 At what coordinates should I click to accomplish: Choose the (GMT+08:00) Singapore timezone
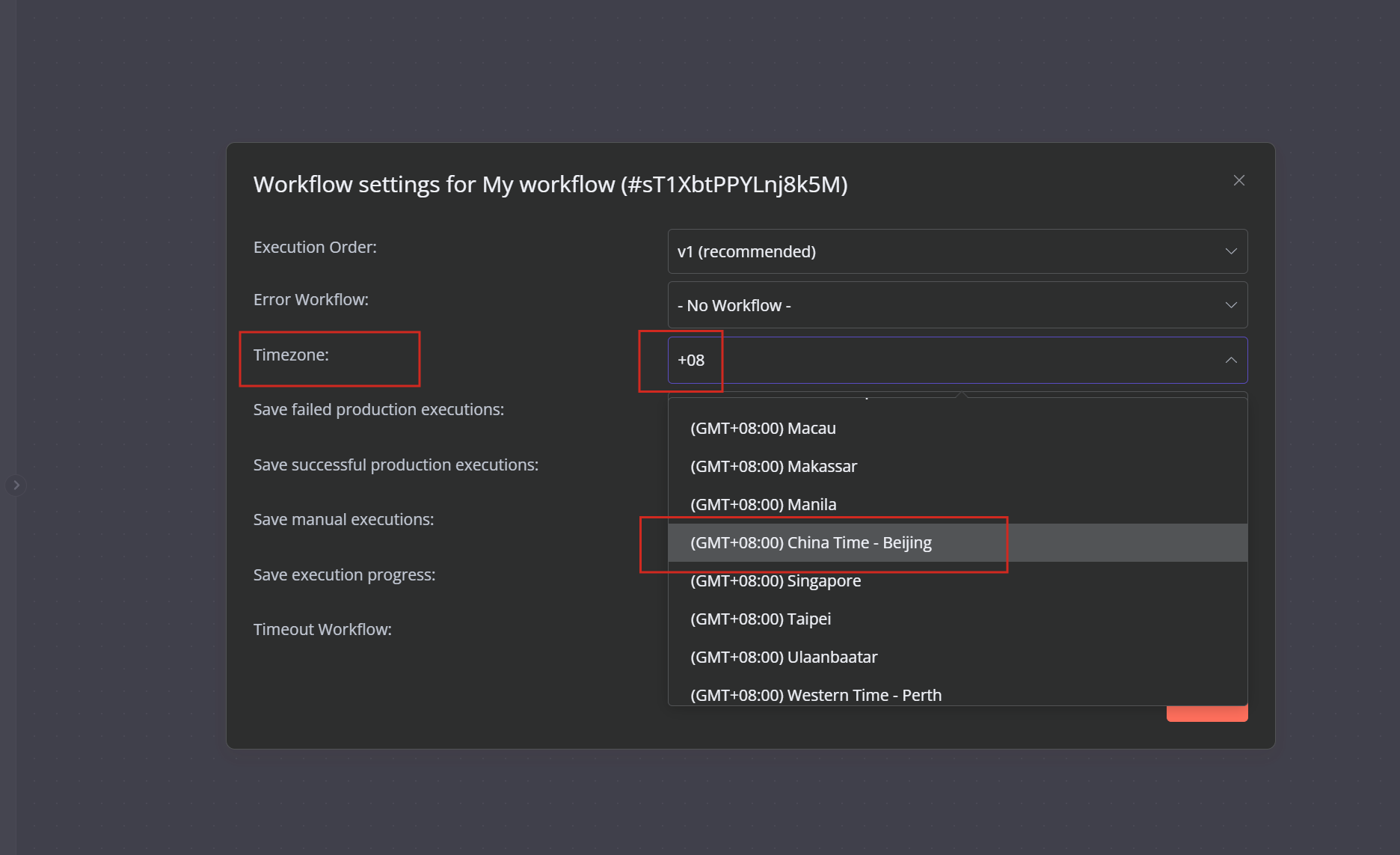[x=776, y=581]
